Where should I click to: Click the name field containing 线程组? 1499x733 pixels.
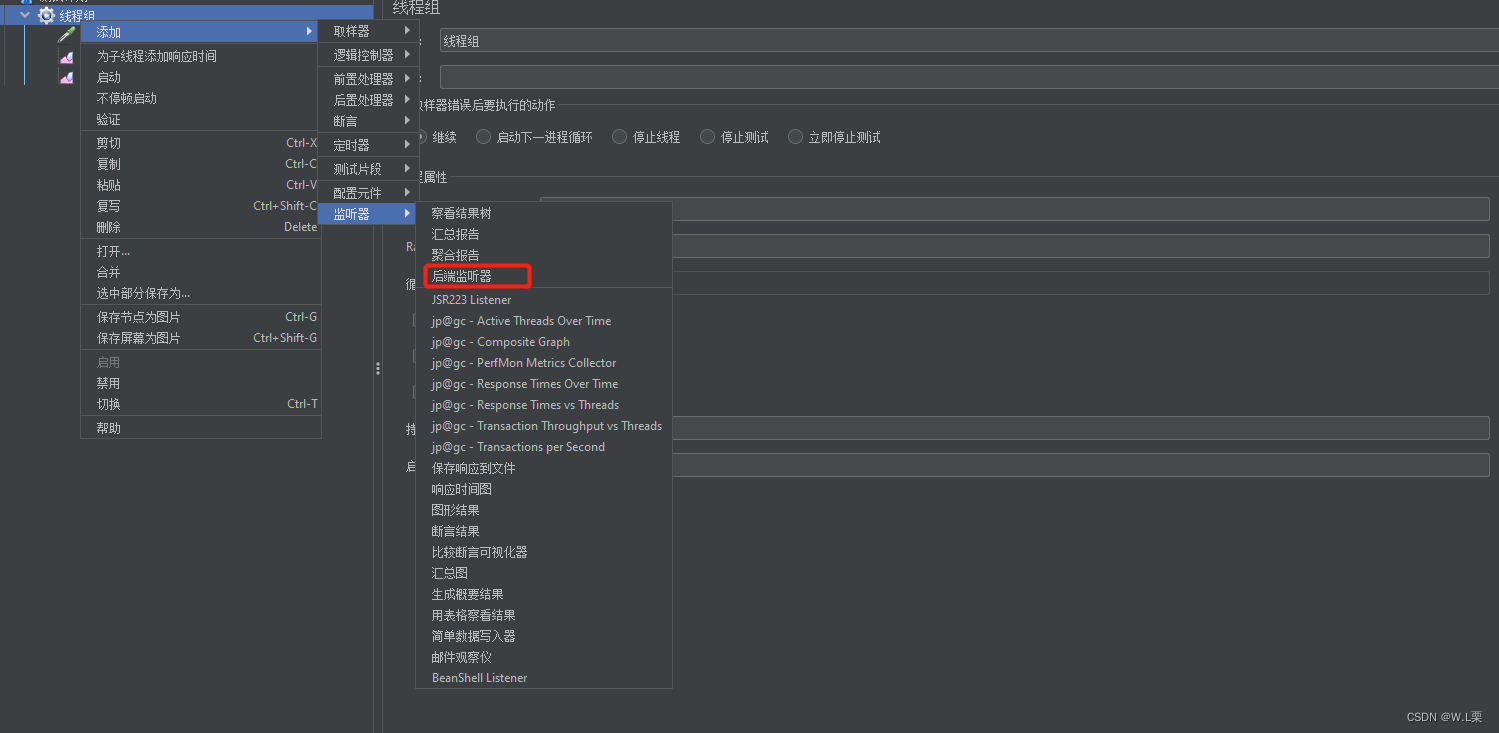click(x=969, y=41)
